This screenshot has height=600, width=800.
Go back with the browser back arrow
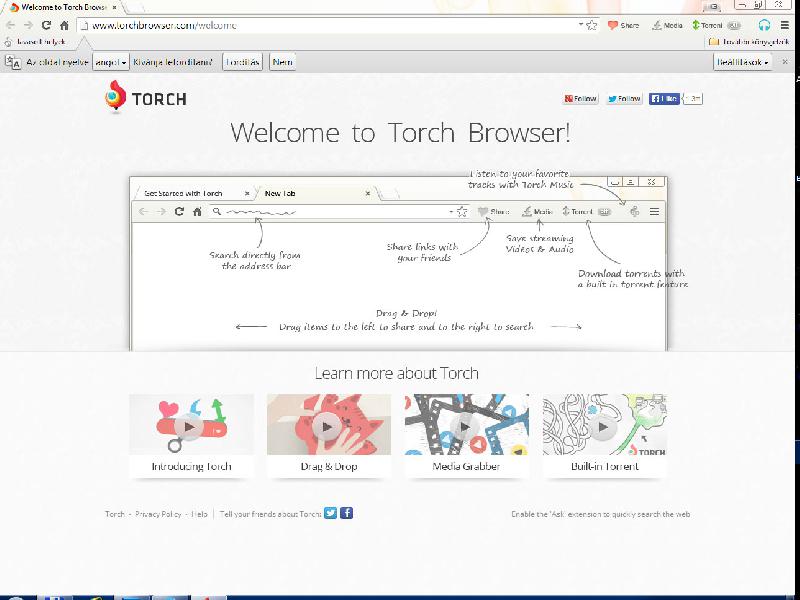[x=10, y=25]
